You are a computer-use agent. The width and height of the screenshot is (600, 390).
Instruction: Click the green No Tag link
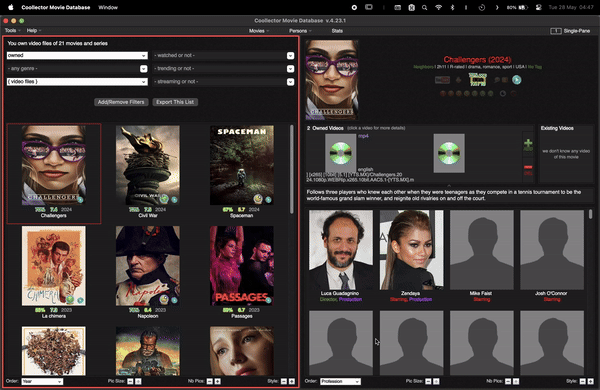(x=535, y=67)
